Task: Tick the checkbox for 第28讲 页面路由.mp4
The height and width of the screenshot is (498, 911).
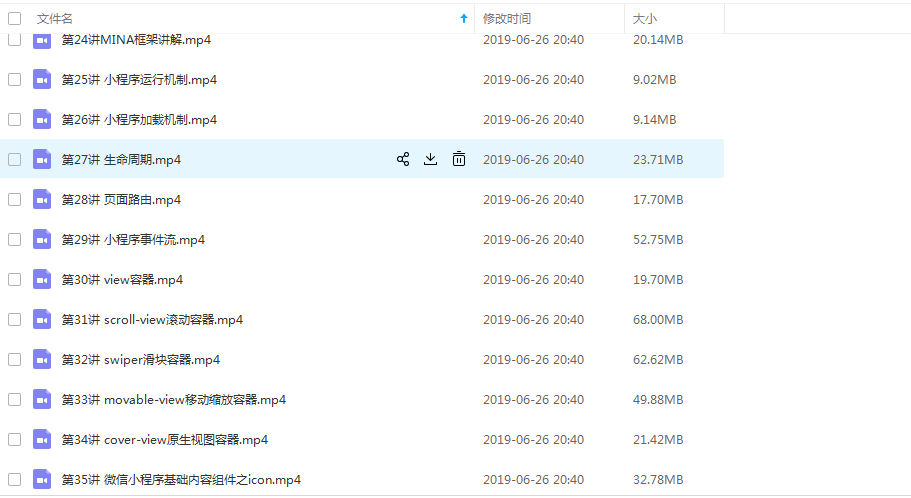Action: pyautogui.click(x=14, y=199)
